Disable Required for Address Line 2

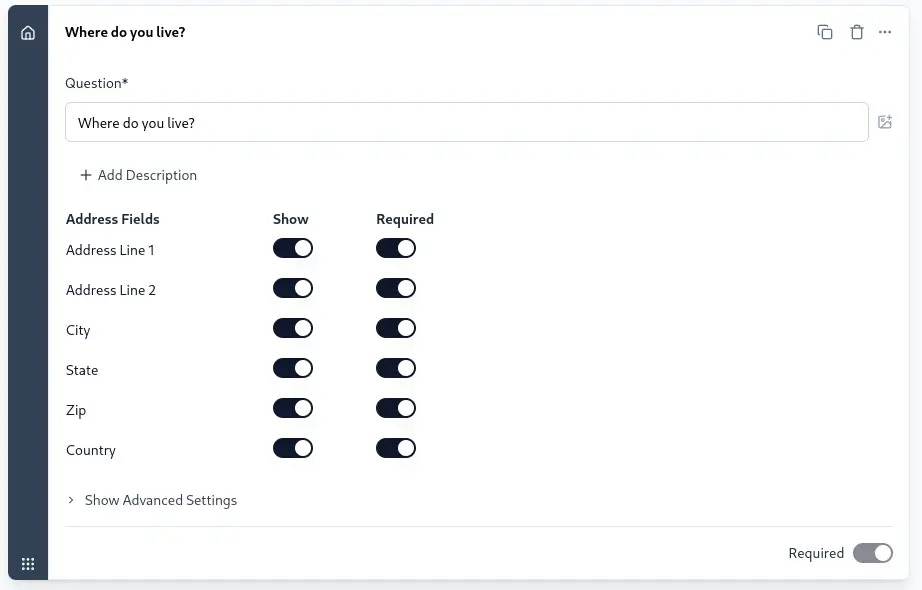[x=396, y=288]
